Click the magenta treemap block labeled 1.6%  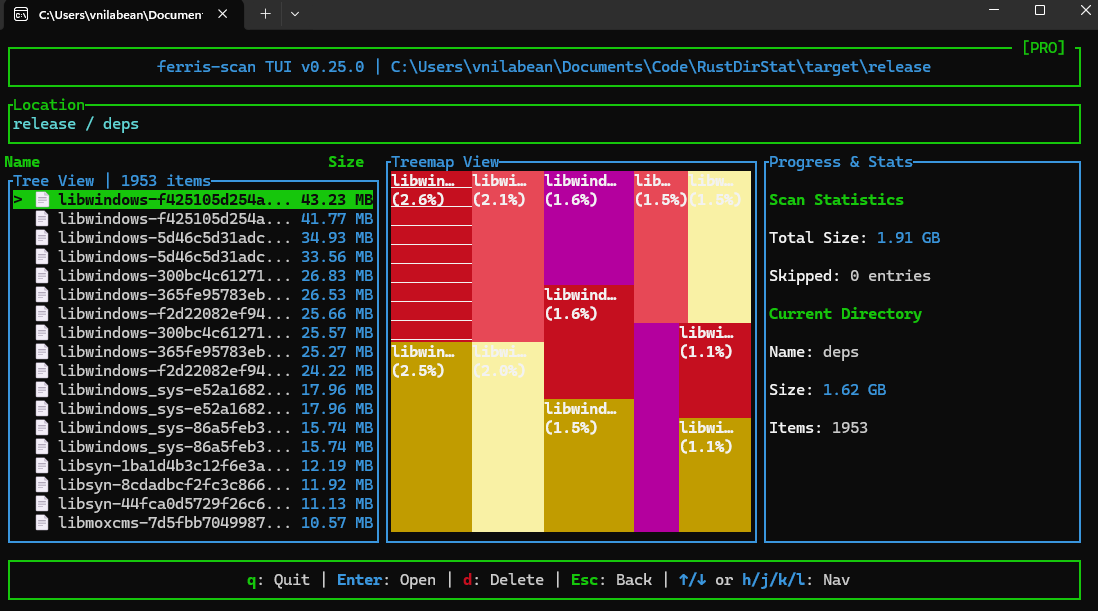click(x=589, y=228)
